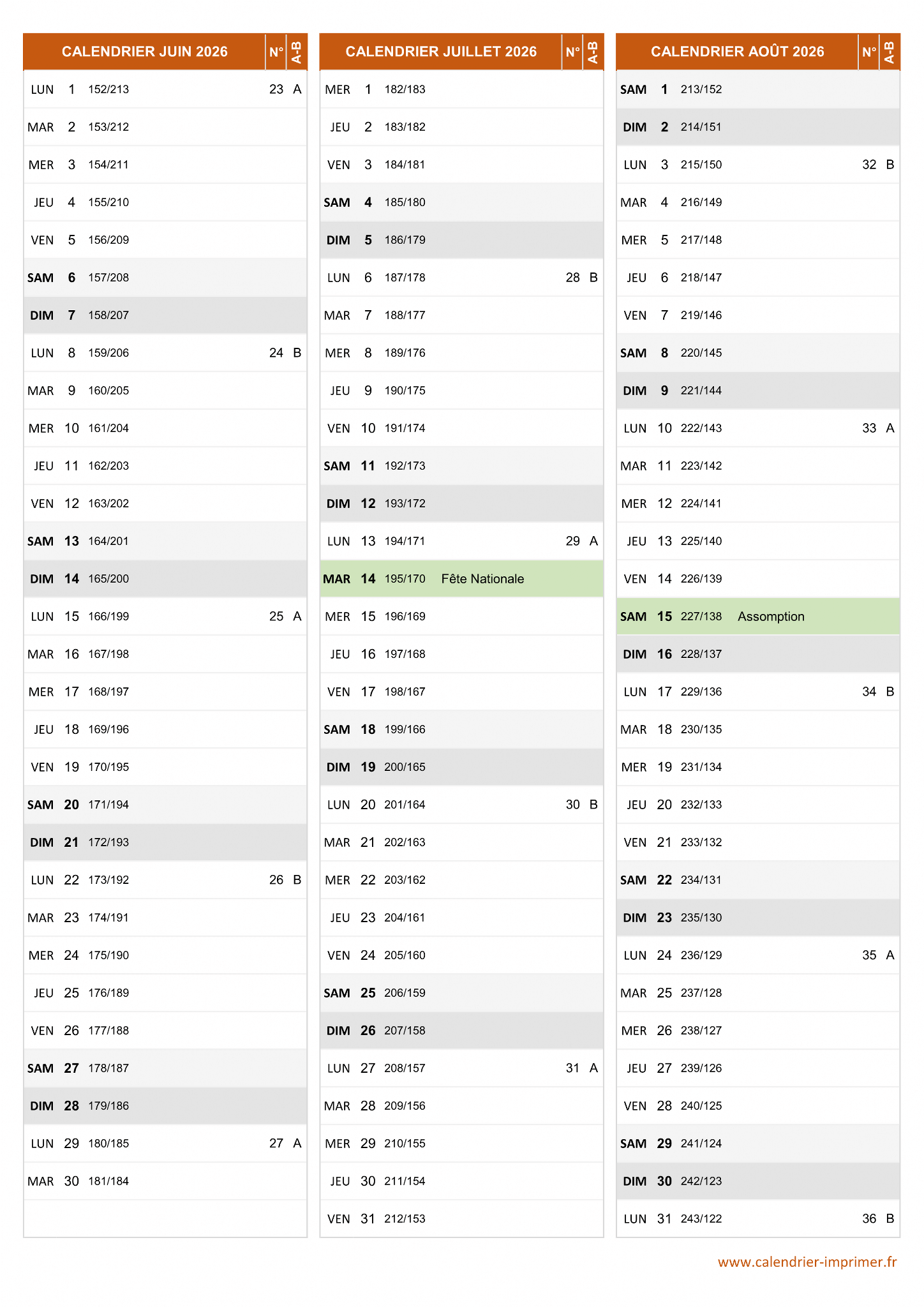
Task: Select week number 36 in August
Action: 869,1219
